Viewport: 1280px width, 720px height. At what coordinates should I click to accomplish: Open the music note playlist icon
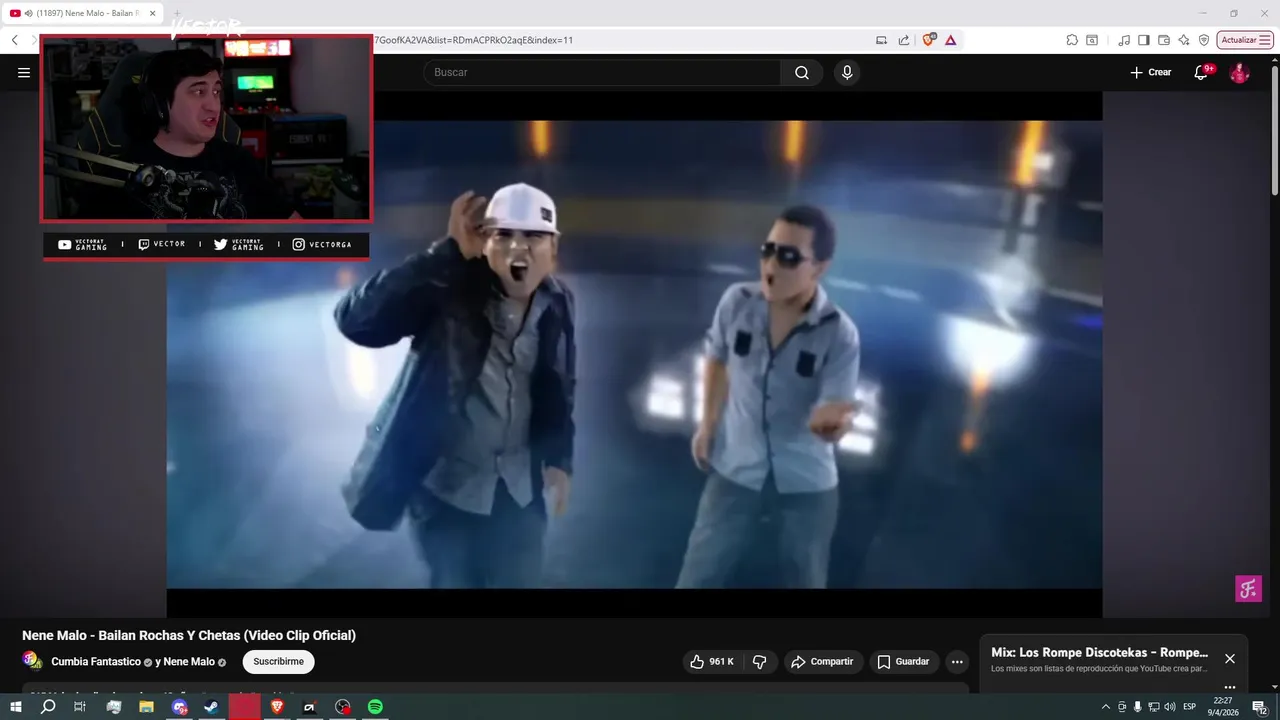coord(1124,40)
